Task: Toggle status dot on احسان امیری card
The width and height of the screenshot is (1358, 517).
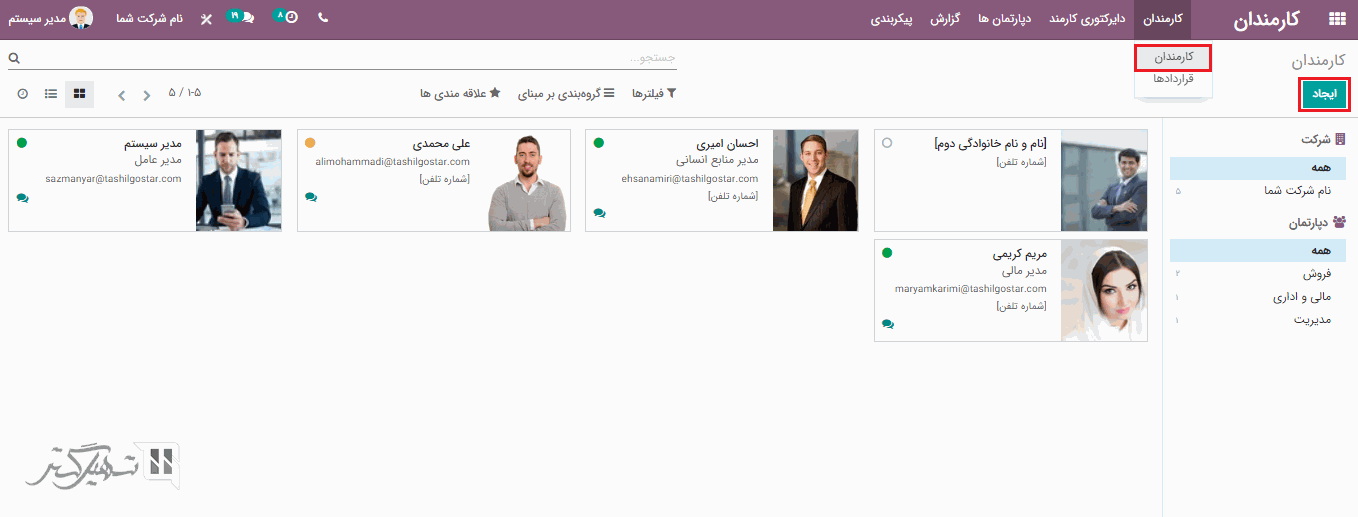Action: [599, 143]
